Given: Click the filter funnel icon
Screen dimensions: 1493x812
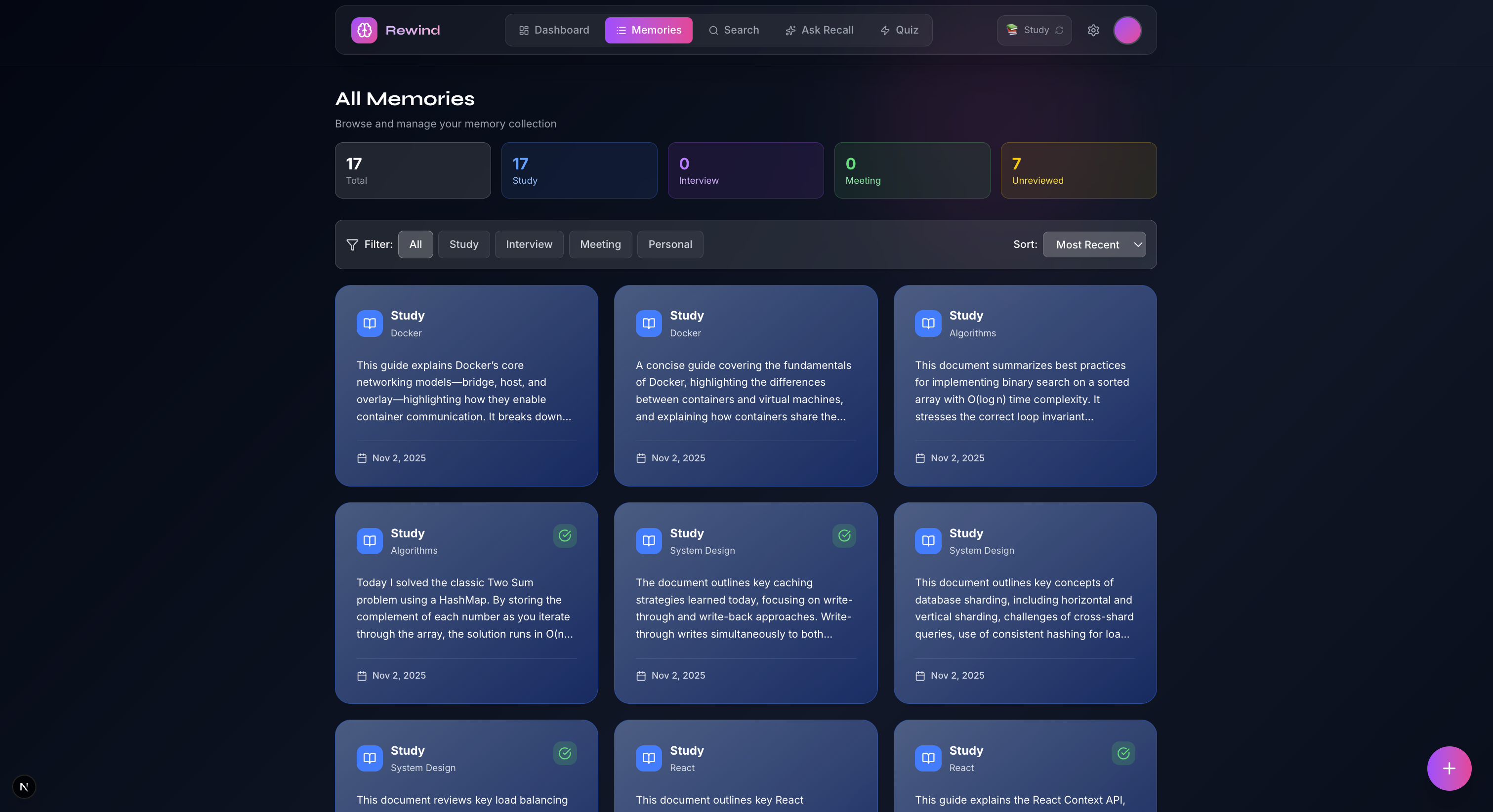Looking at the screenshot, I should click(352, 244).
